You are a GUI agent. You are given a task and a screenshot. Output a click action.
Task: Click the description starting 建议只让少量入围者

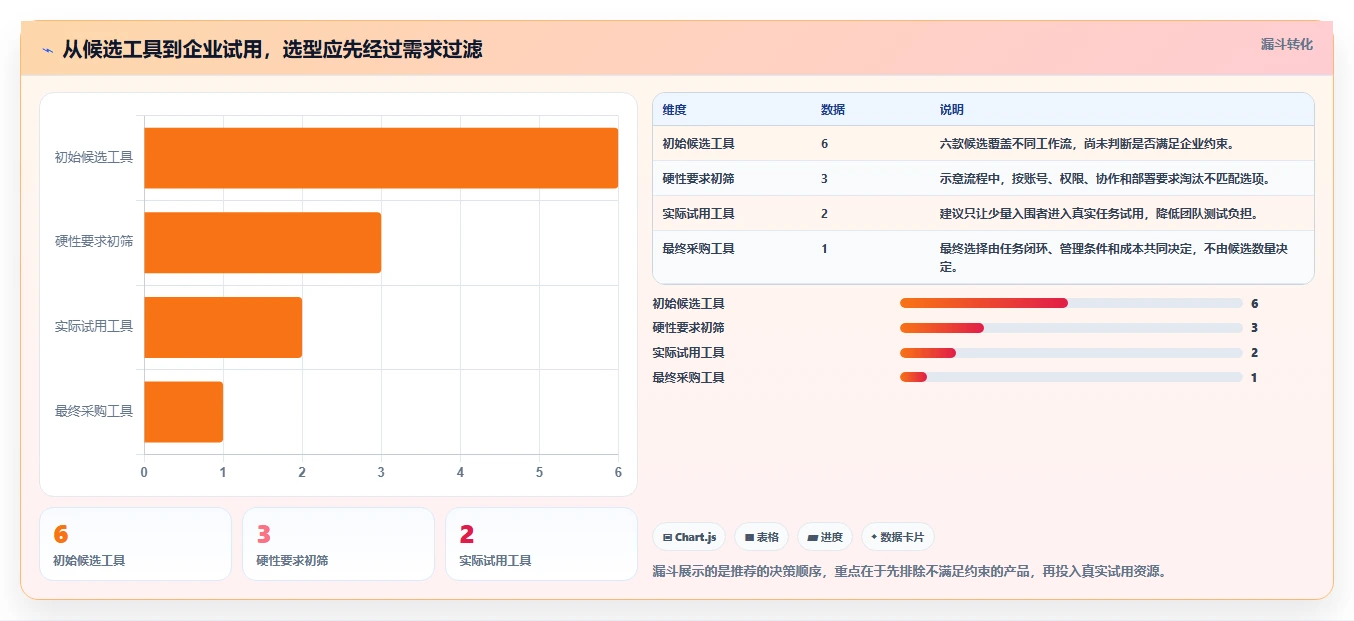[1099, 214]
